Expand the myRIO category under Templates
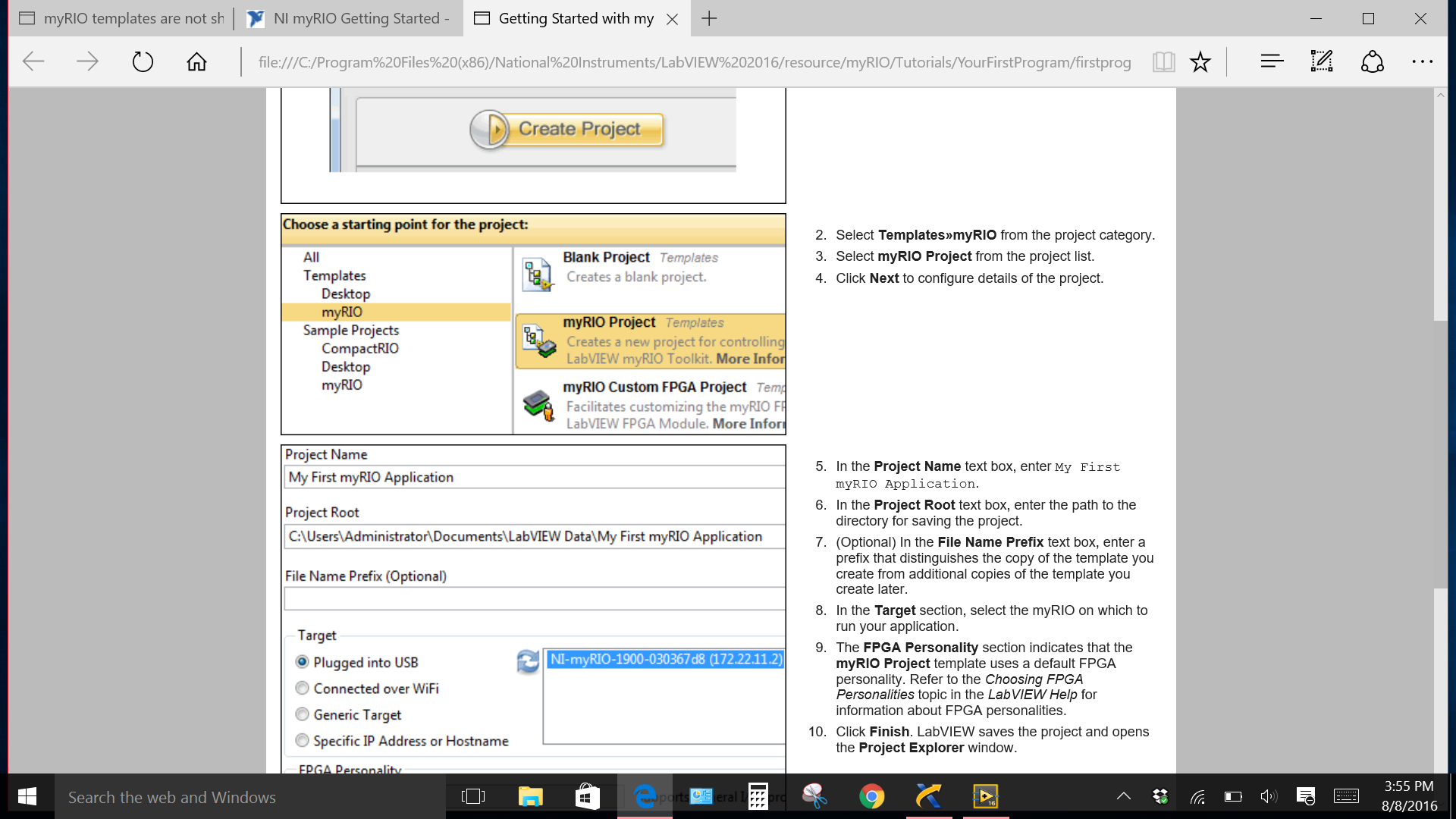The image size is (1456, 819). click(341, 311)
